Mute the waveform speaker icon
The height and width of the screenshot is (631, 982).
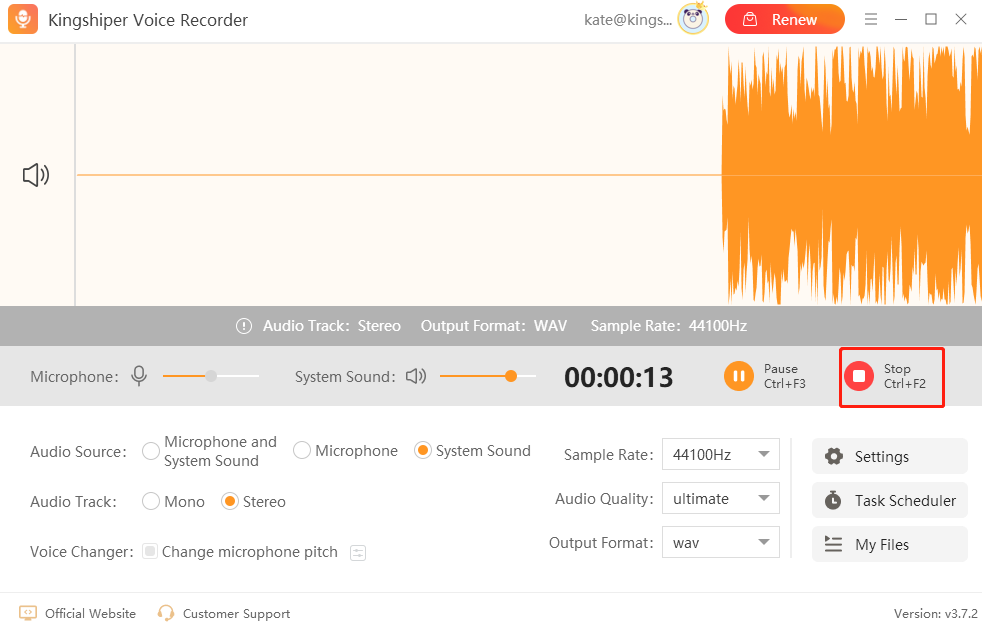(x=36, y=175)
